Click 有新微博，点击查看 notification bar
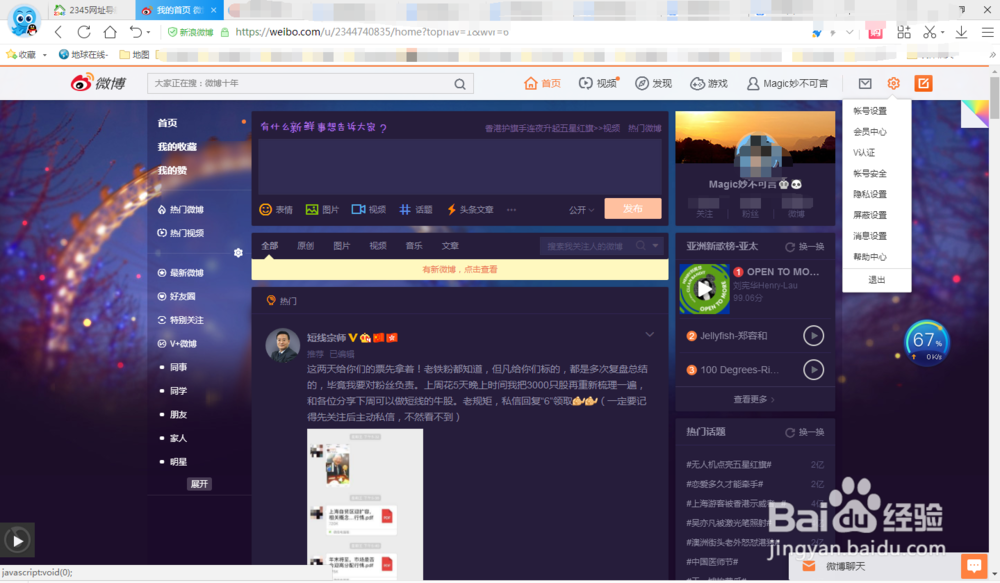 460,269
